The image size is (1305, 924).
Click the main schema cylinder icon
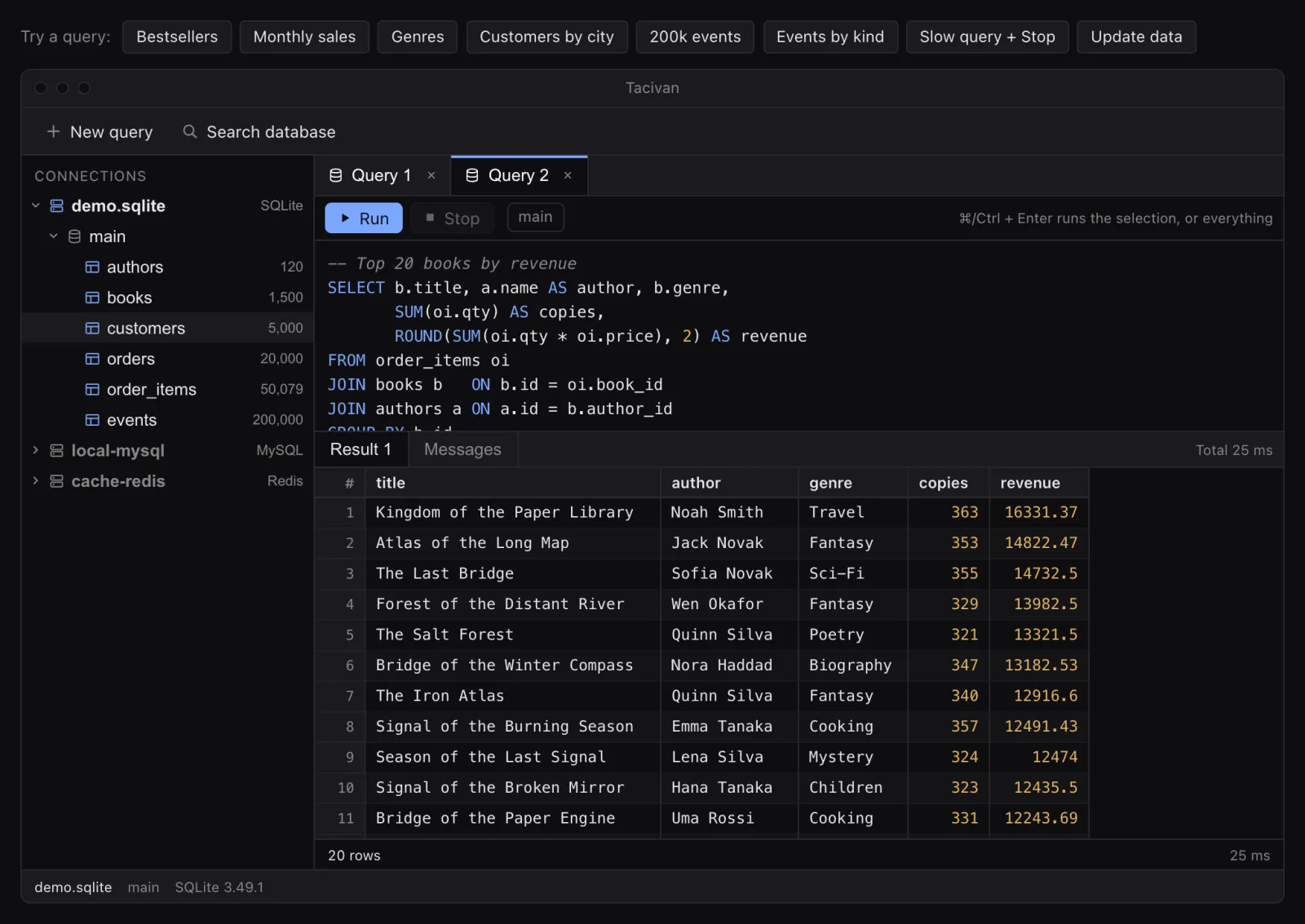coord(74,237)
